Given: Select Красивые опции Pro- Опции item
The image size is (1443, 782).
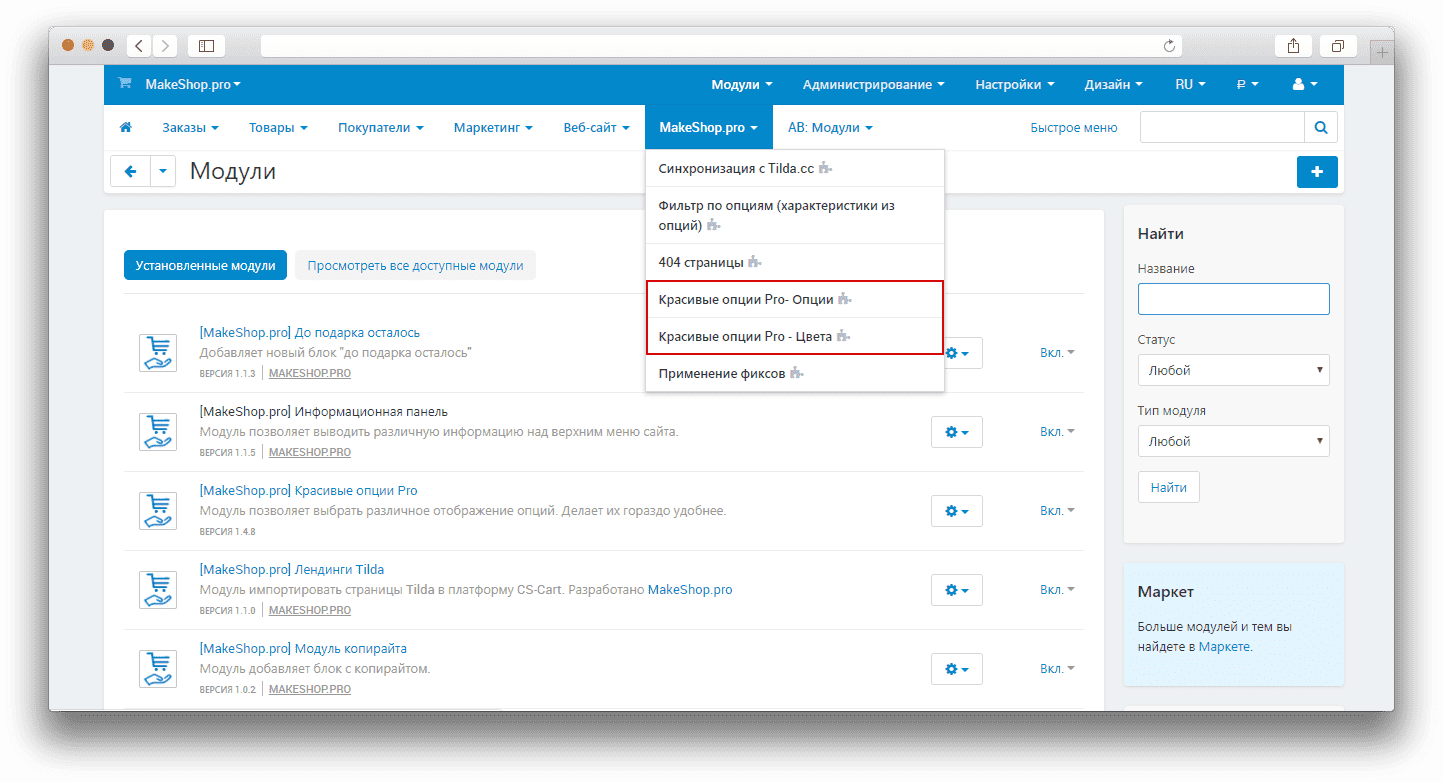Looking at the screenshot, I should [x=795, y=299].
